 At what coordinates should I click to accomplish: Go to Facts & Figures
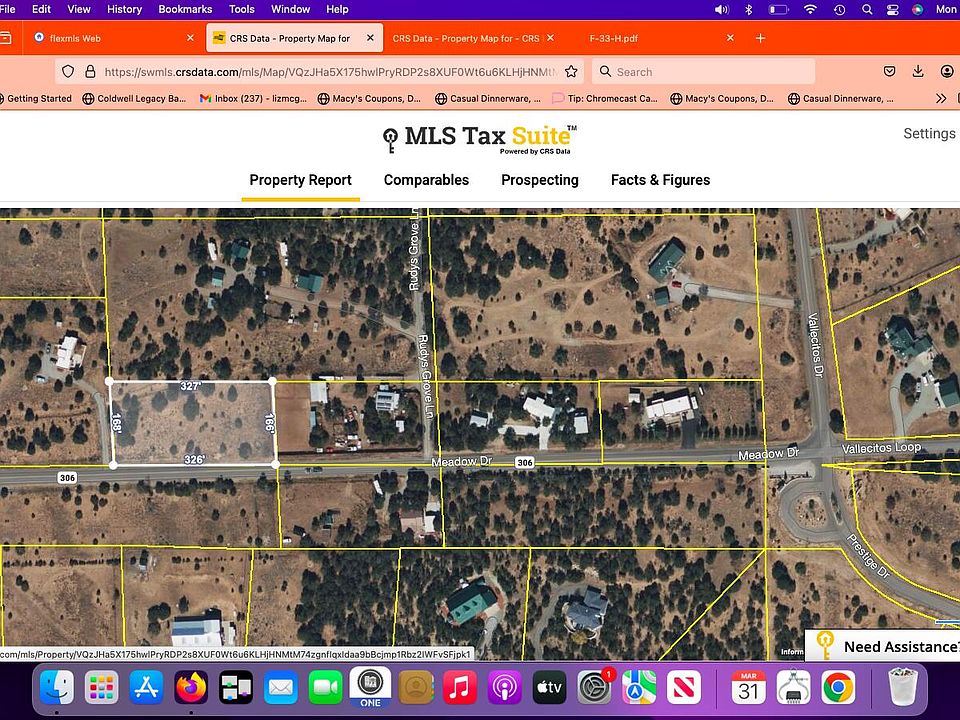tap(660, 180)
